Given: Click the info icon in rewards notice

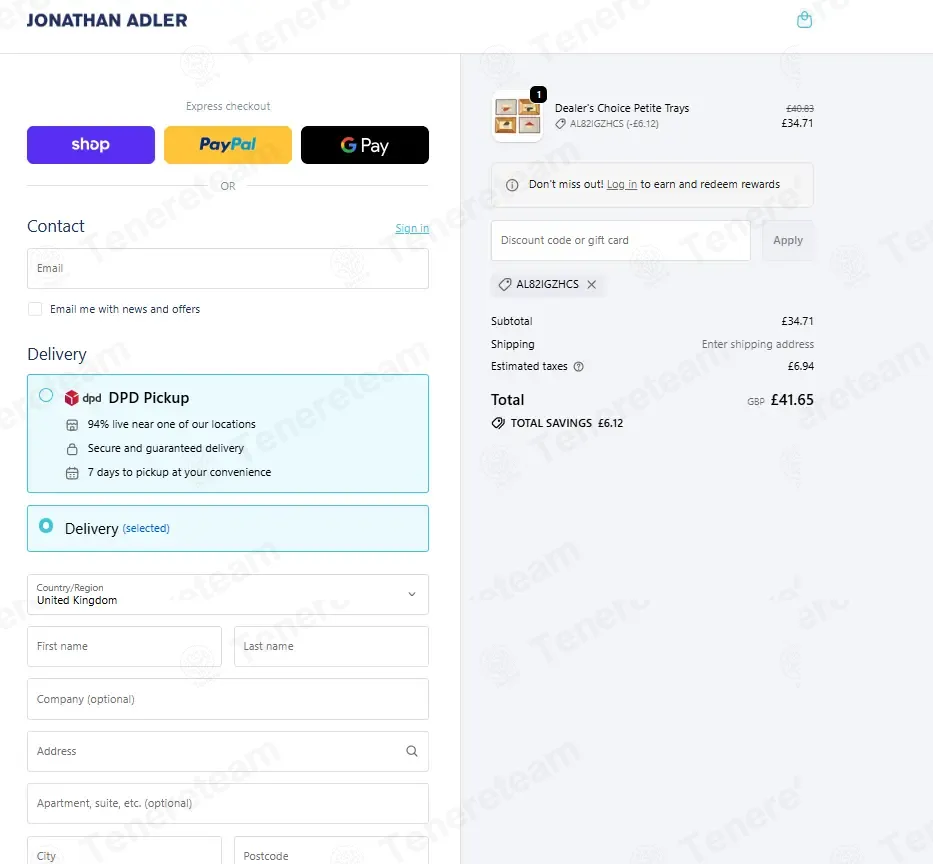Looking at the screenshot, I should click(512, 185).
